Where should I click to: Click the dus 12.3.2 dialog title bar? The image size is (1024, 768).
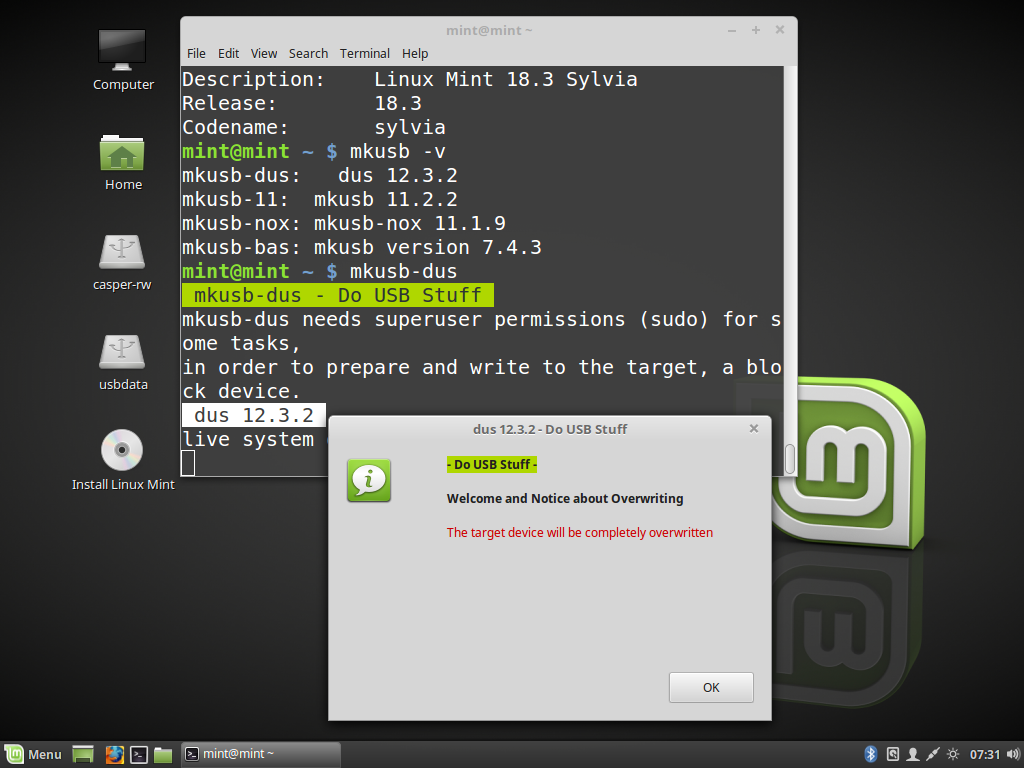[x=549, y=429]
